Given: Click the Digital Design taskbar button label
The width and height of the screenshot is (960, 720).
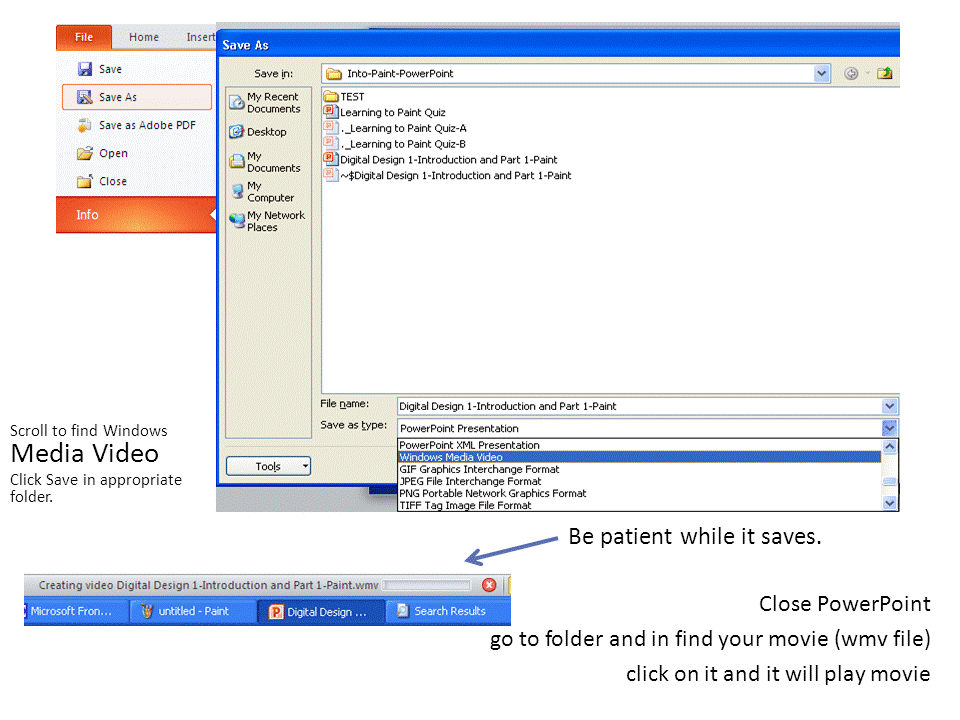Looking at the screenshot, I should click(327, 612).
